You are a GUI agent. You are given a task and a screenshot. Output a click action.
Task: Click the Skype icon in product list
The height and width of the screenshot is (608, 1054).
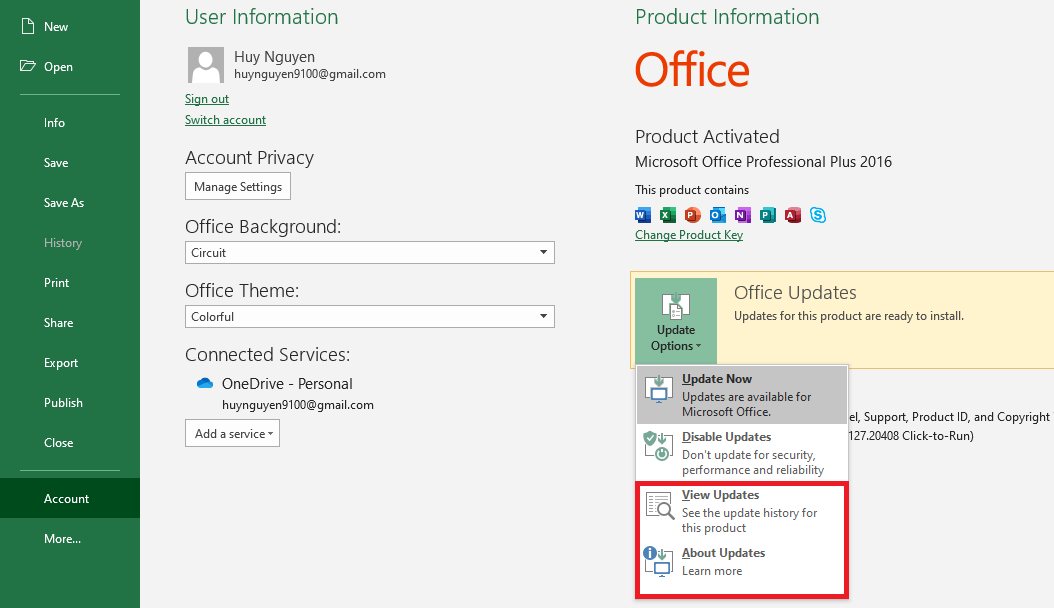(x=818, y=215)
